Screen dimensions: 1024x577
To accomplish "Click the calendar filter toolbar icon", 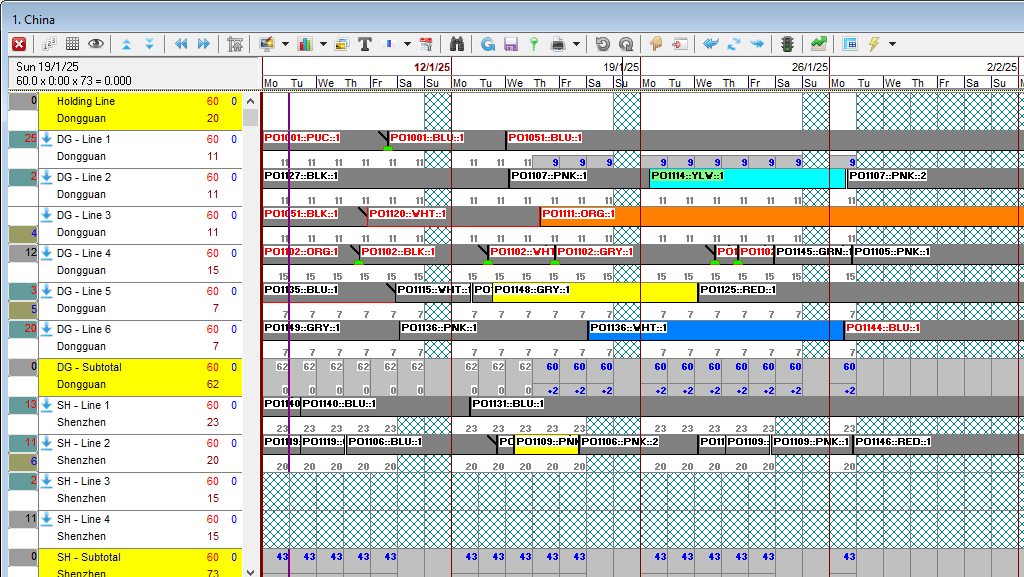I will click(426, 44).
